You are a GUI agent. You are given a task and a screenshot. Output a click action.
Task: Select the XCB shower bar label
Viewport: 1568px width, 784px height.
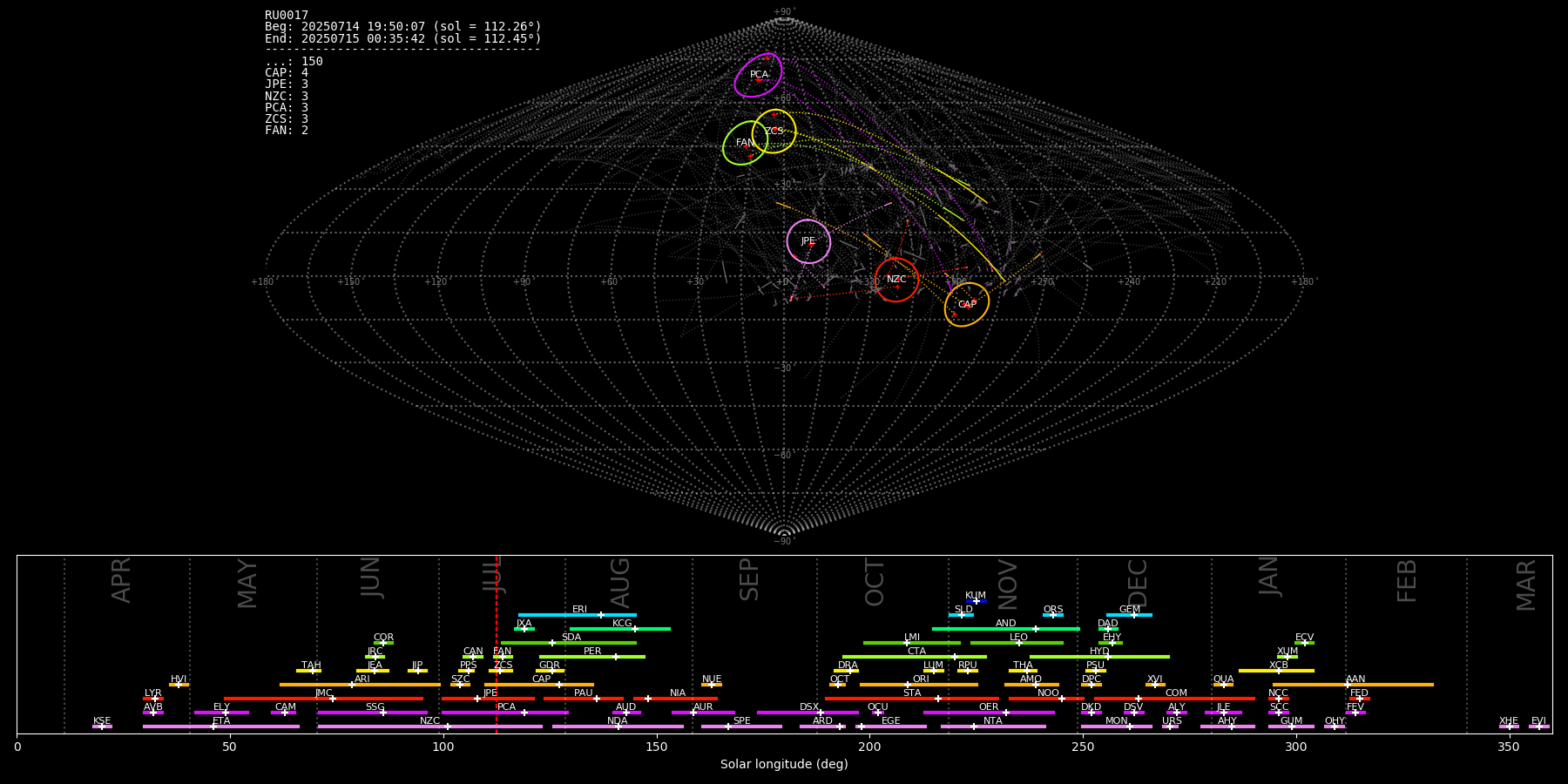(x=1278, y=665)
